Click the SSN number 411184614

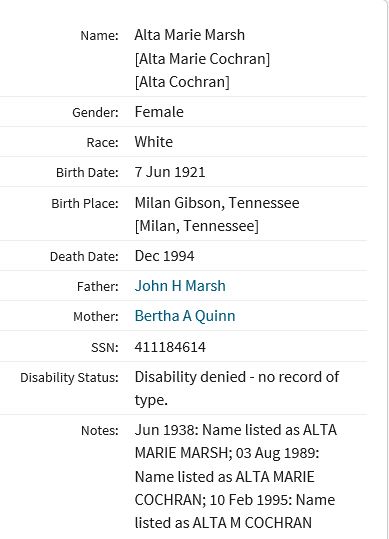170,347
